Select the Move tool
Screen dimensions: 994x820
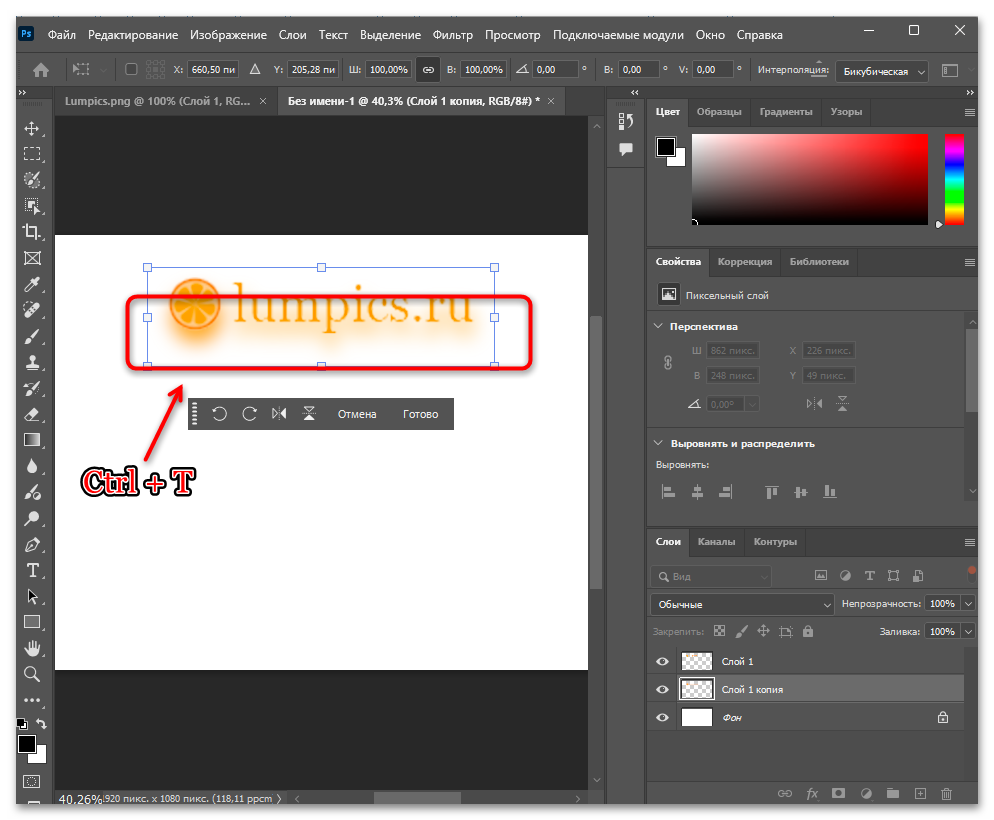pos(32,129)
